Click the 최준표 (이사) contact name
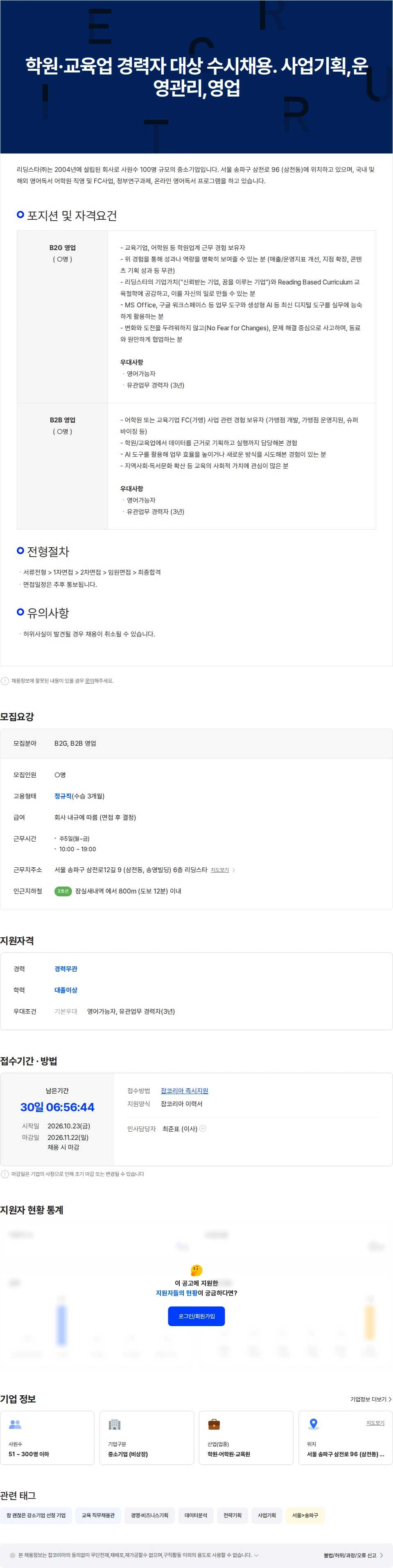393x1568 pixels. click(180, 1128)
